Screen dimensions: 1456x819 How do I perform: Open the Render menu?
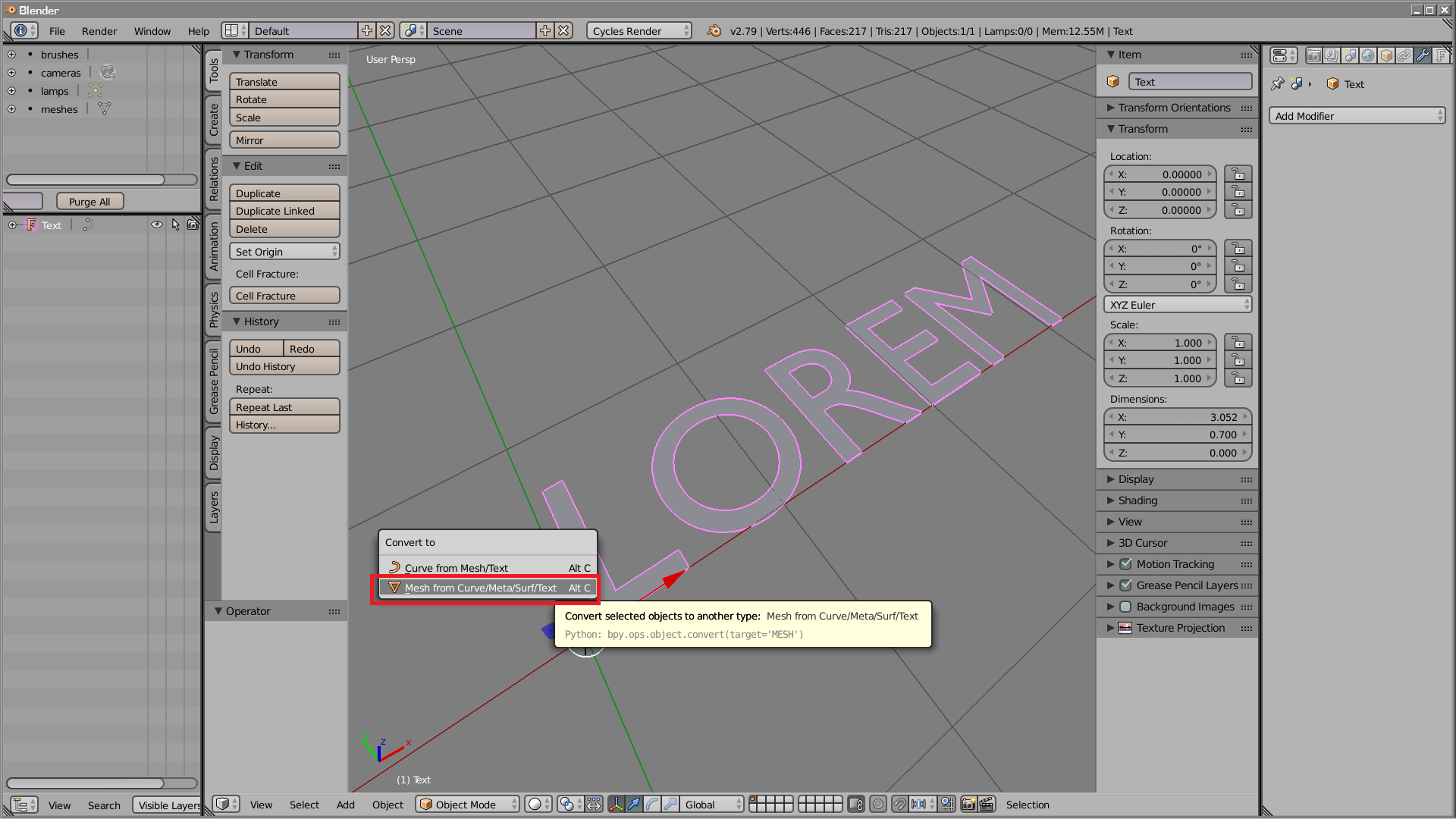coord(99,31)
